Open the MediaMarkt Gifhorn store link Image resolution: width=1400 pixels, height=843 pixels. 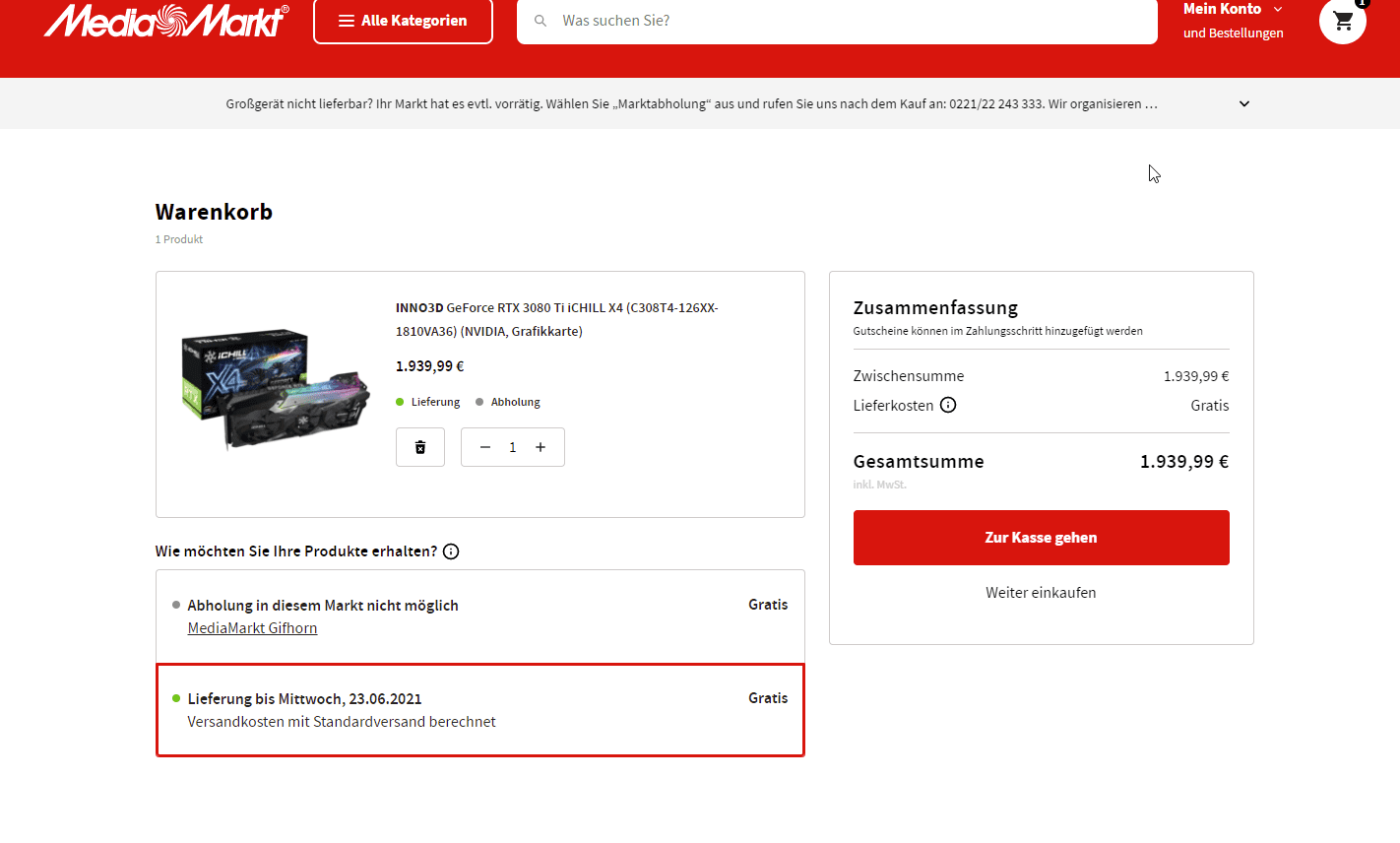pyautogui.click(x=252, y=628)
